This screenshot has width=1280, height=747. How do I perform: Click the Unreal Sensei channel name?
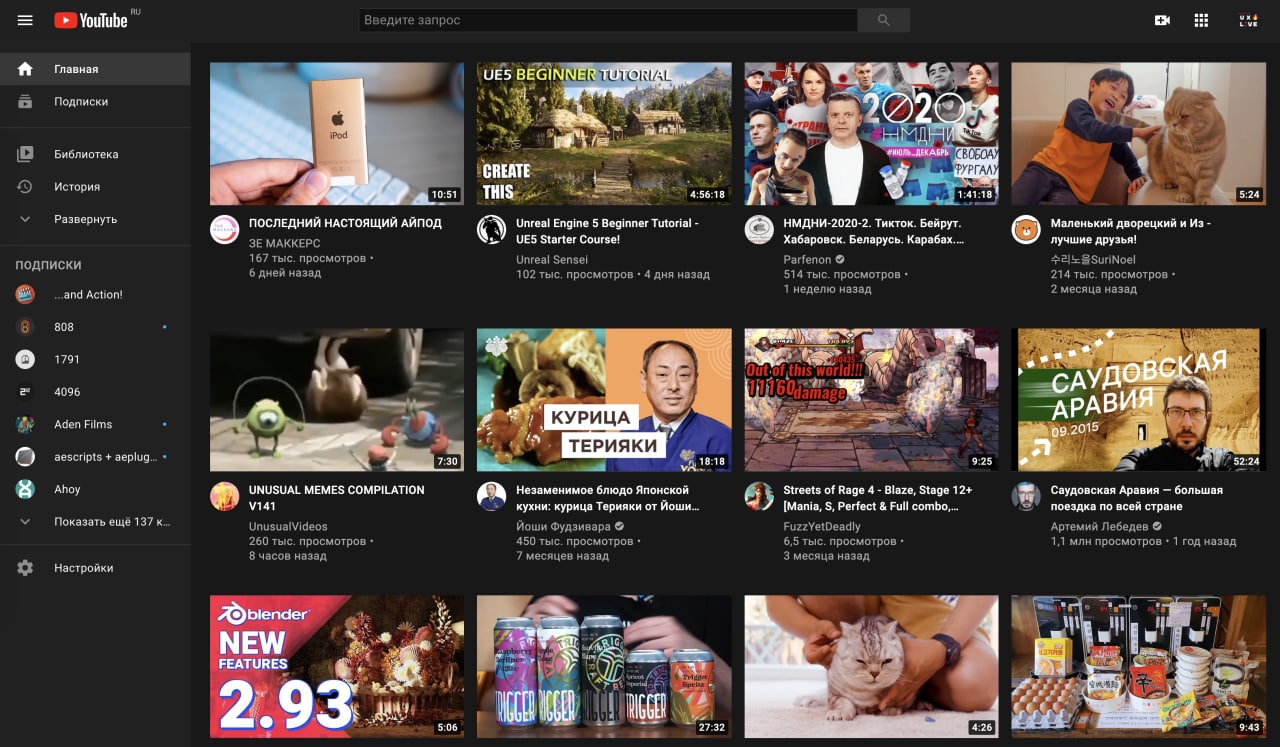(552, 259)
